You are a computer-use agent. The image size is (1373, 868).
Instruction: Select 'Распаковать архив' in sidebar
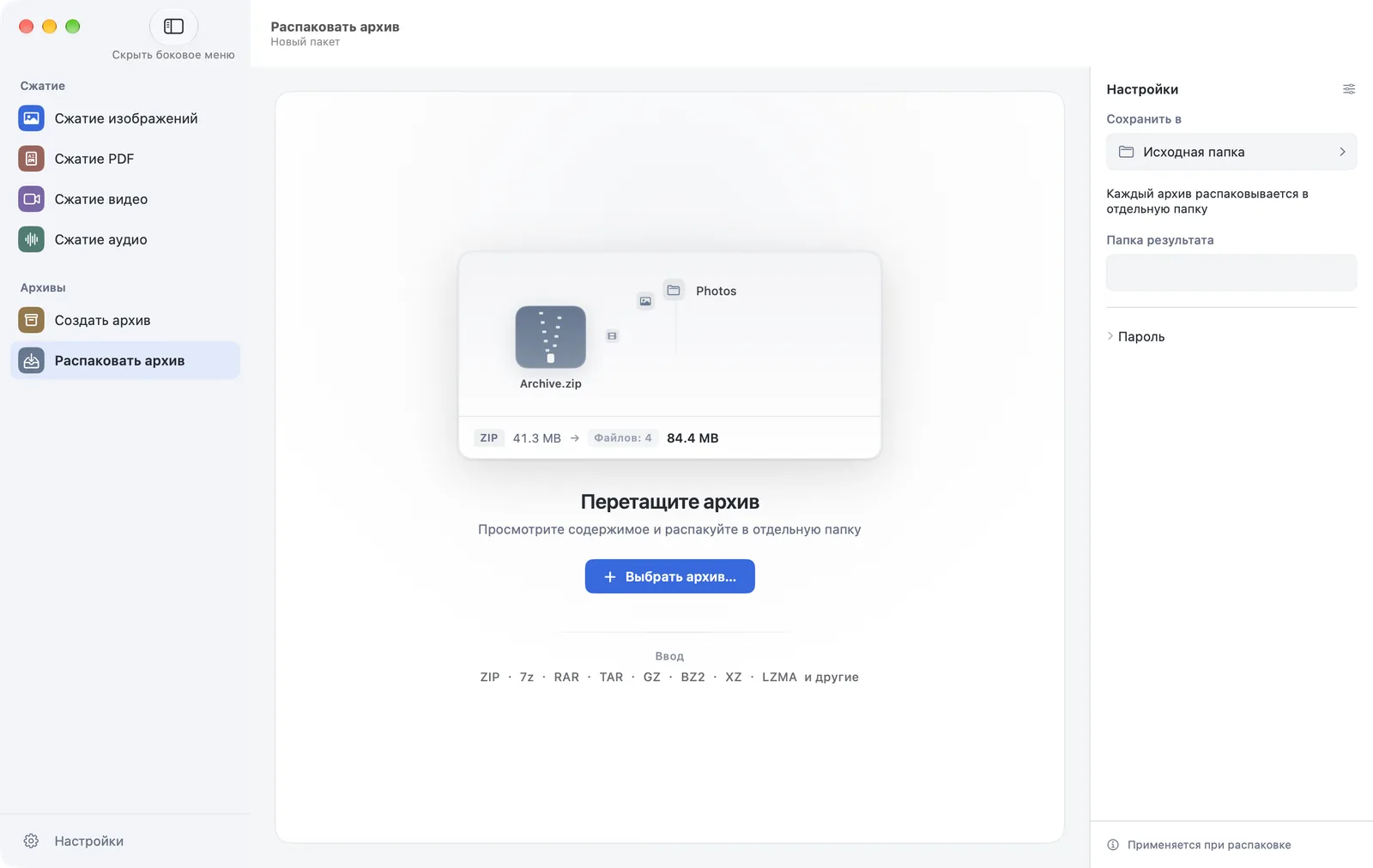[125, 360]
